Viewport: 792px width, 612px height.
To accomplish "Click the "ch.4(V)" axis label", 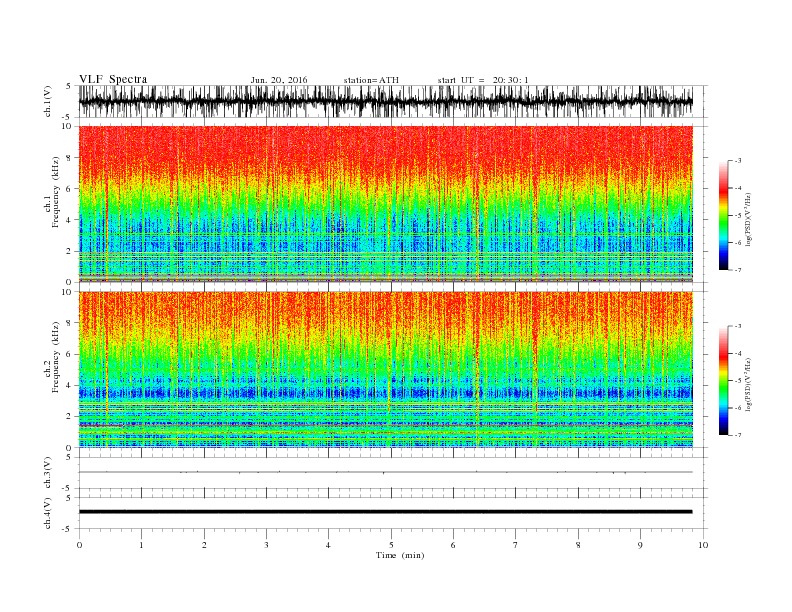I will [x=48, y=513].
